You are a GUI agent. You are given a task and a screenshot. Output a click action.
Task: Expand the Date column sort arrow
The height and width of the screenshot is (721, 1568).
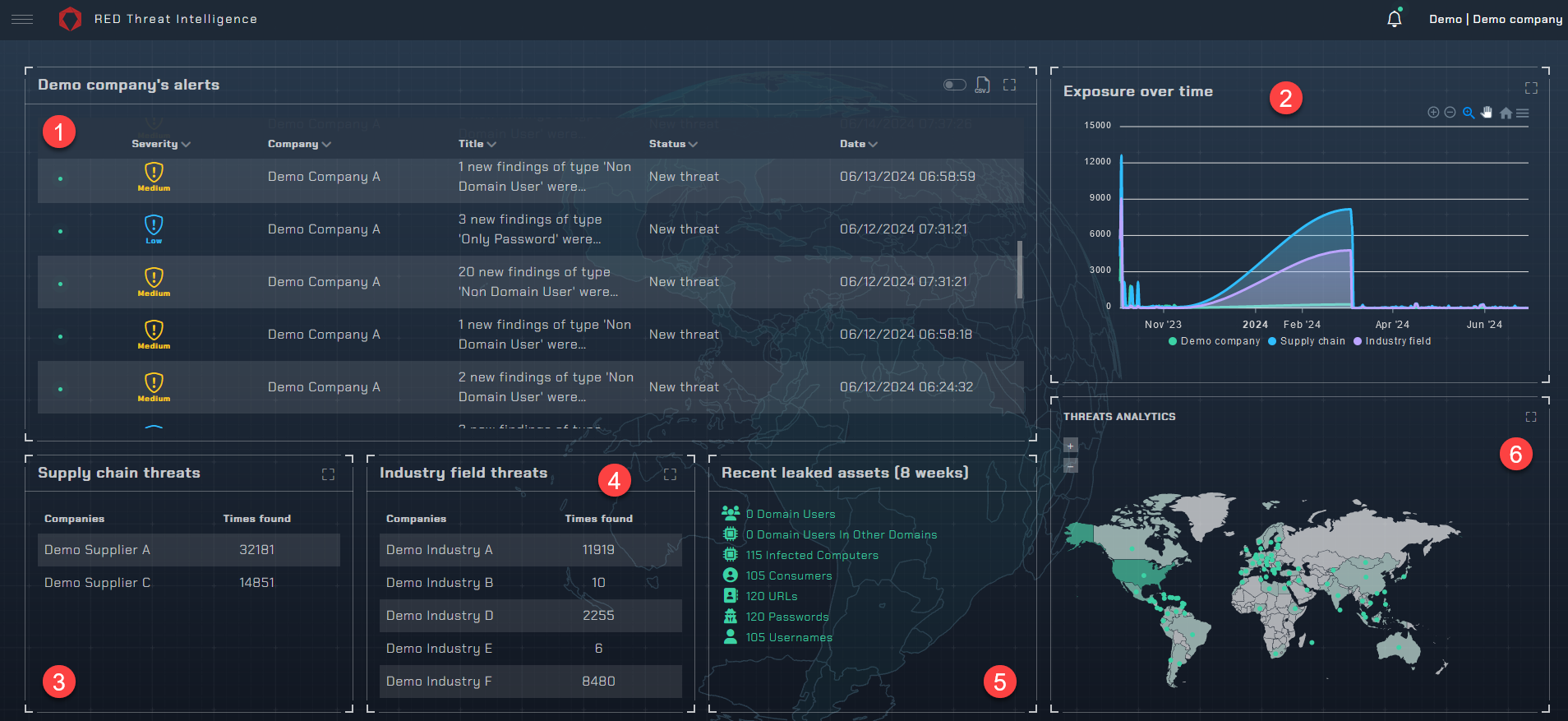[x=873, y=145]
